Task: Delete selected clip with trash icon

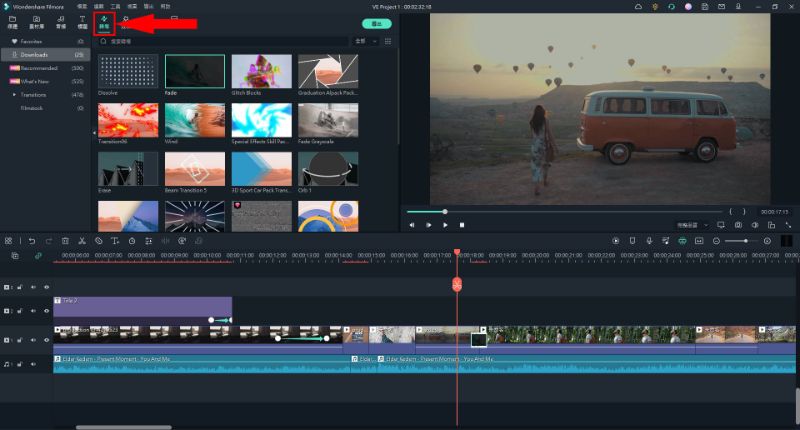Action: pos(65,241)
